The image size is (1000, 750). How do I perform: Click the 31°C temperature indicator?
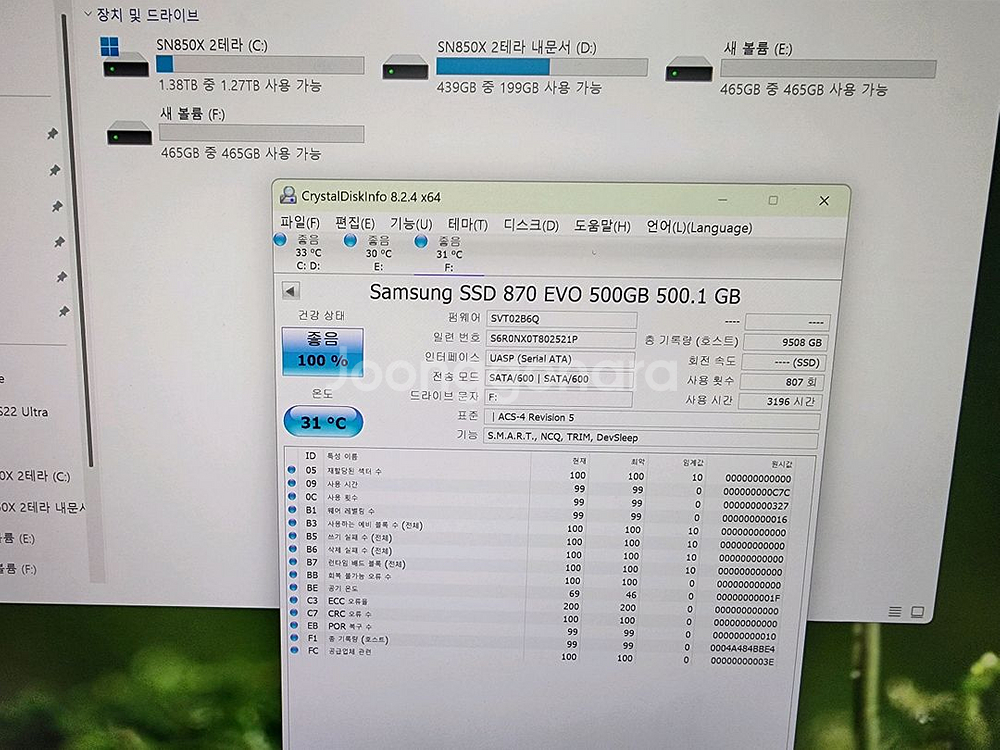pyautogui.click(x=322, y=421)
